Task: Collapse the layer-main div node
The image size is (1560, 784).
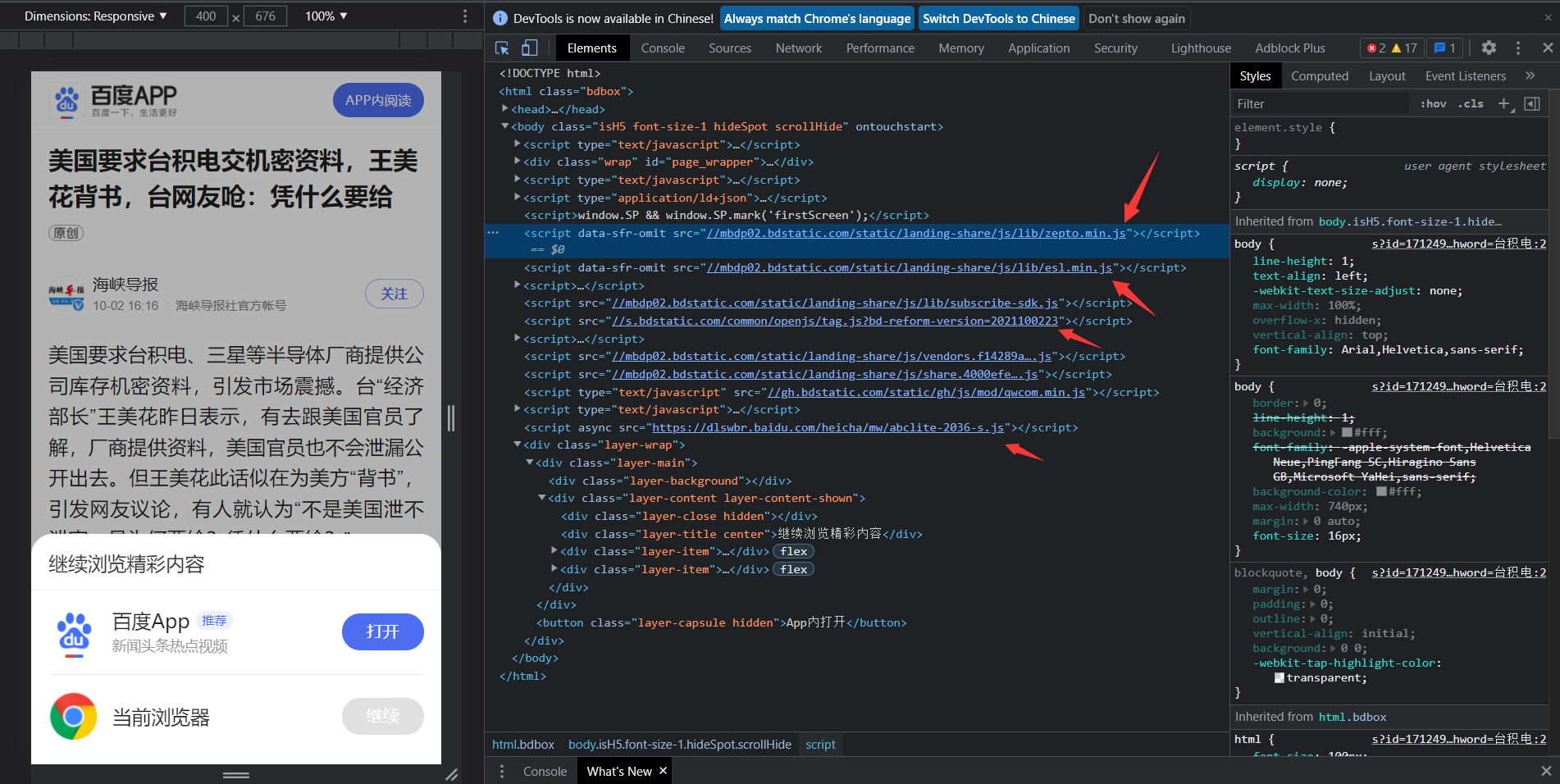Action: [530, 463]
